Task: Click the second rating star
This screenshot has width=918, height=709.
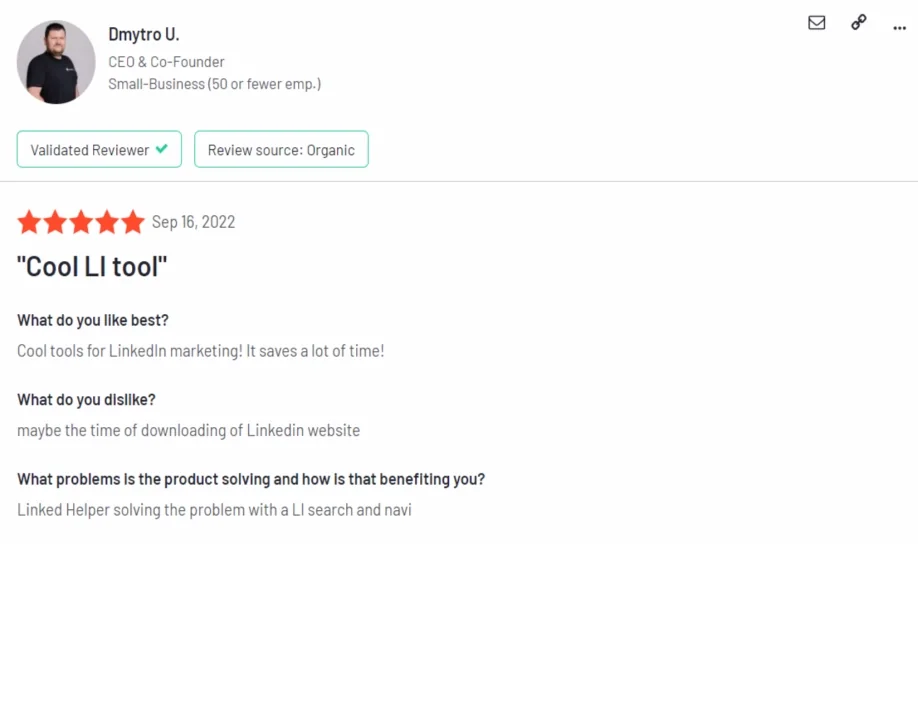Action: 55,222
